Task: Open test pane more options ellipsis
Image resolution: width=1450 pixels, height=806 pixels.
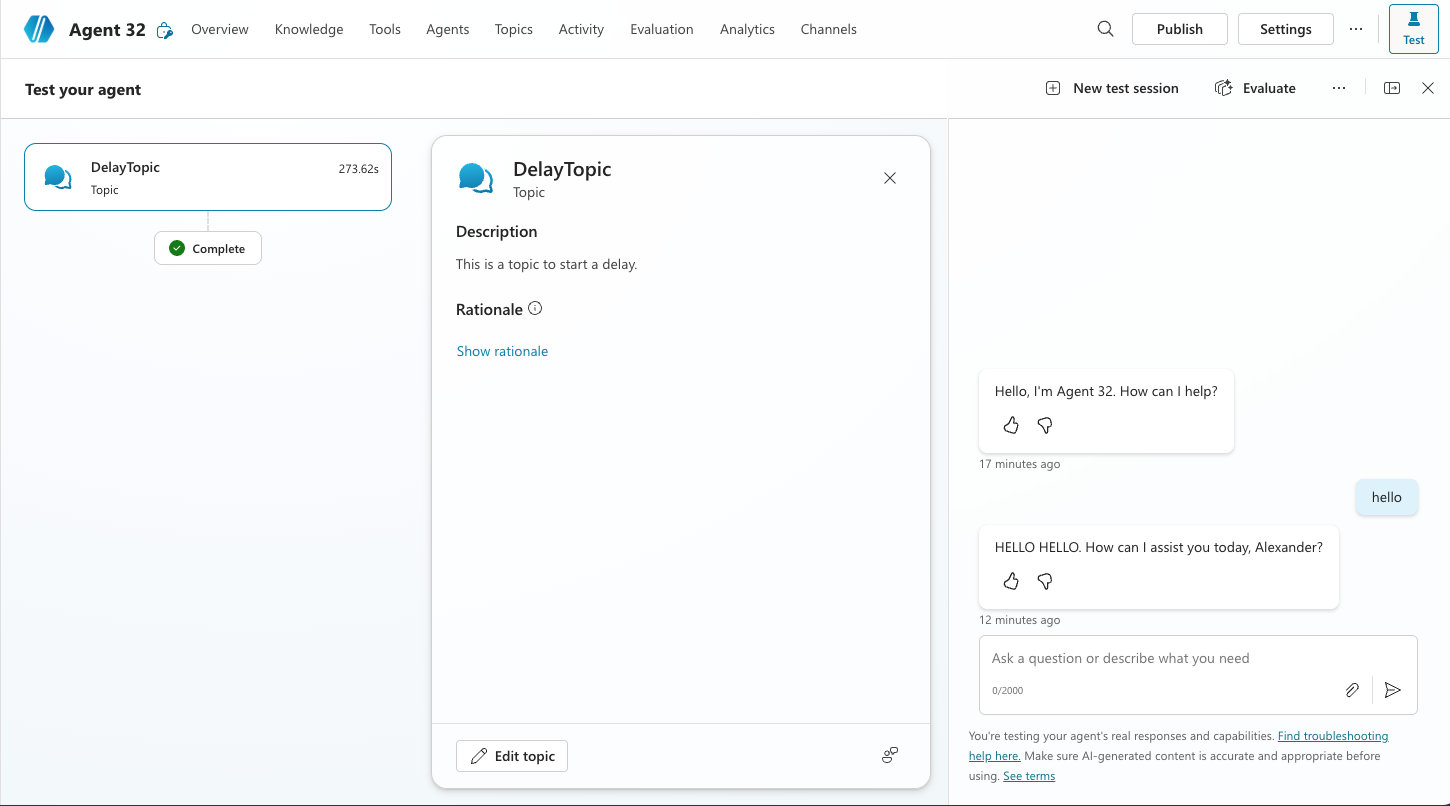Action: pyautogui.click(x=1339, y=88)
